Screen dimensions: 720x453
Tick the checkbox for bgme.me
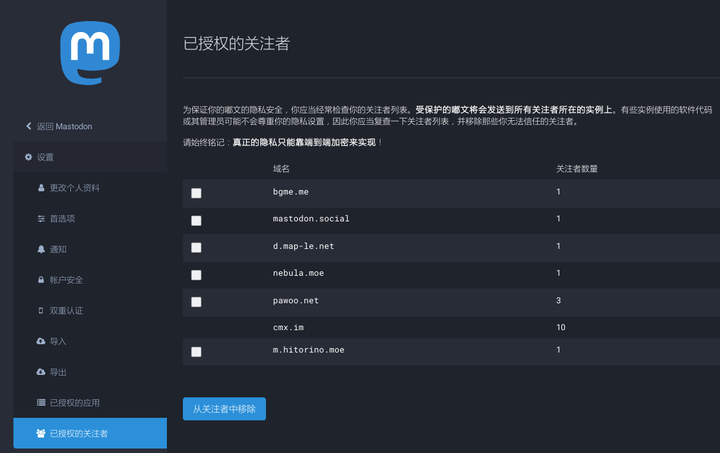pyautogui.click(x=196, y=193)
